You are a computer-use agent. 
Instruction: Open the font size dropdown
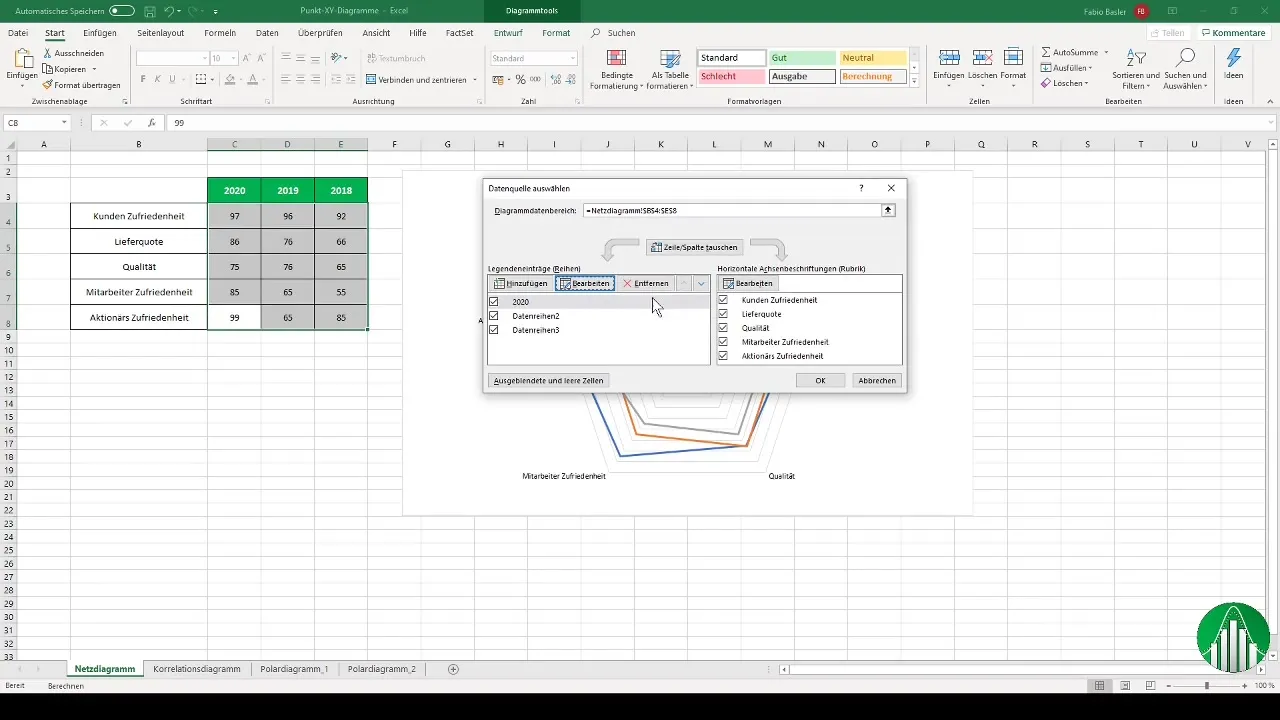tap(233, 59)
